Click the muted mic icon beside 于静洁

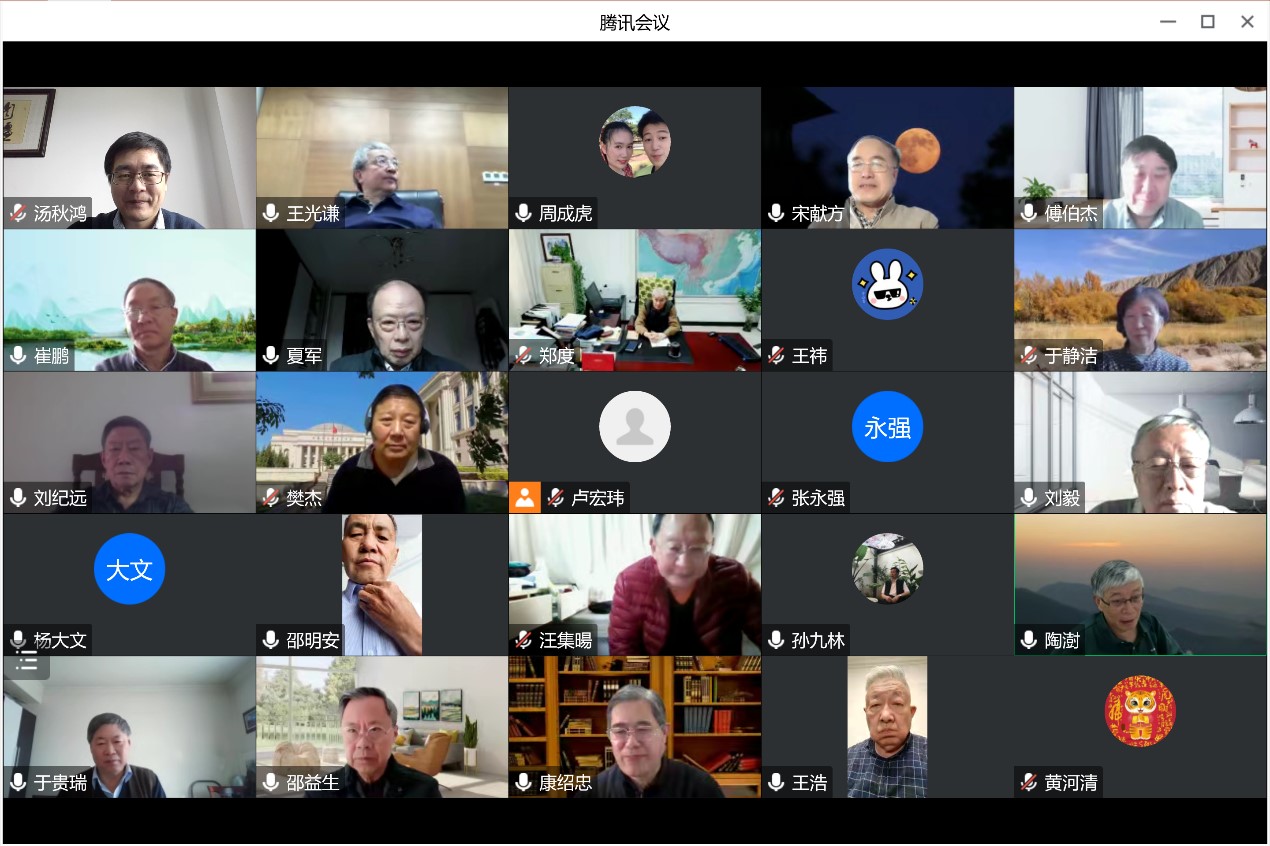click(1029, 355)
